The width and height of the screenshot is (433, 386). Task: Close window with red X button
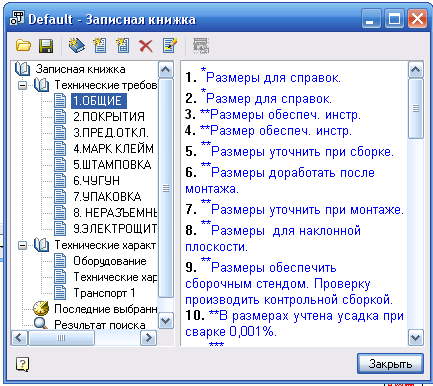pos(418,19)
